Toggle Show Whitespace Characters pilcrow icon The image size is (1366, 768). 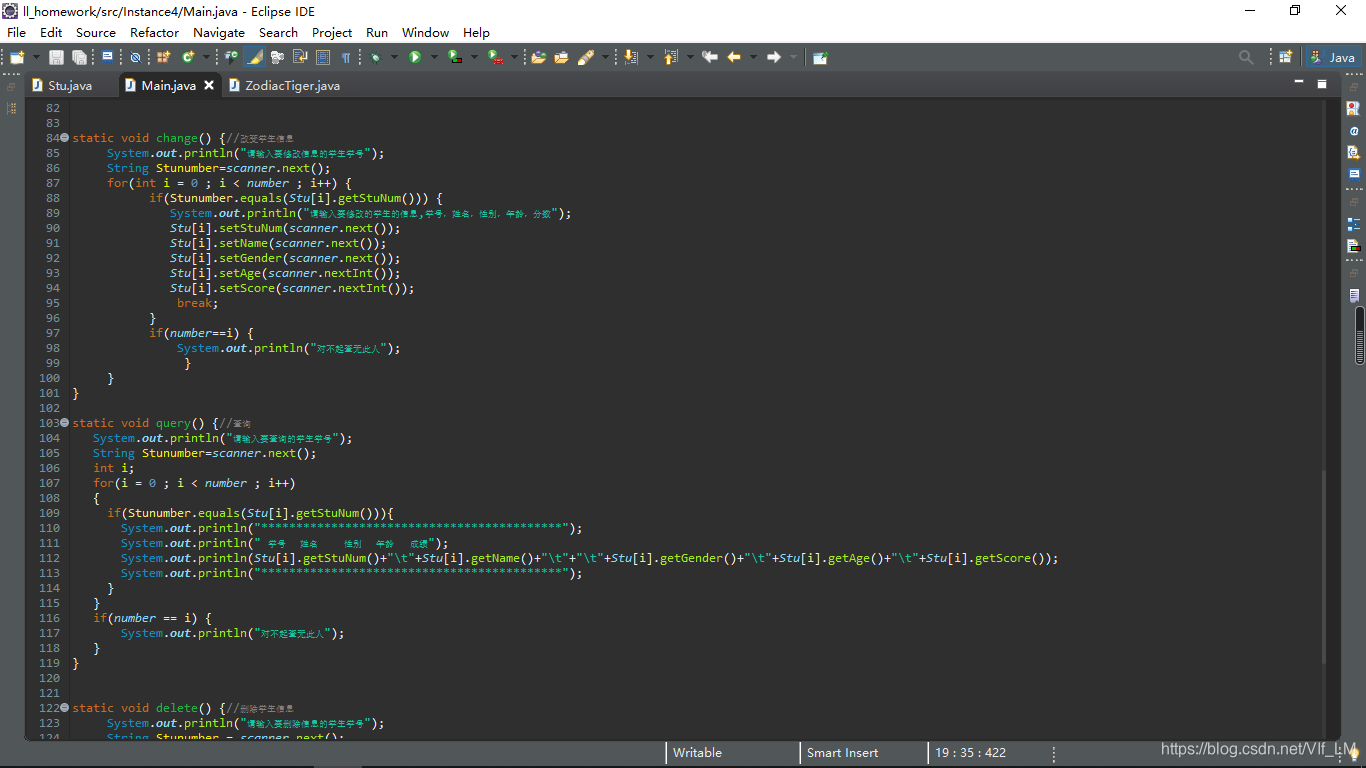click(346, 57)
